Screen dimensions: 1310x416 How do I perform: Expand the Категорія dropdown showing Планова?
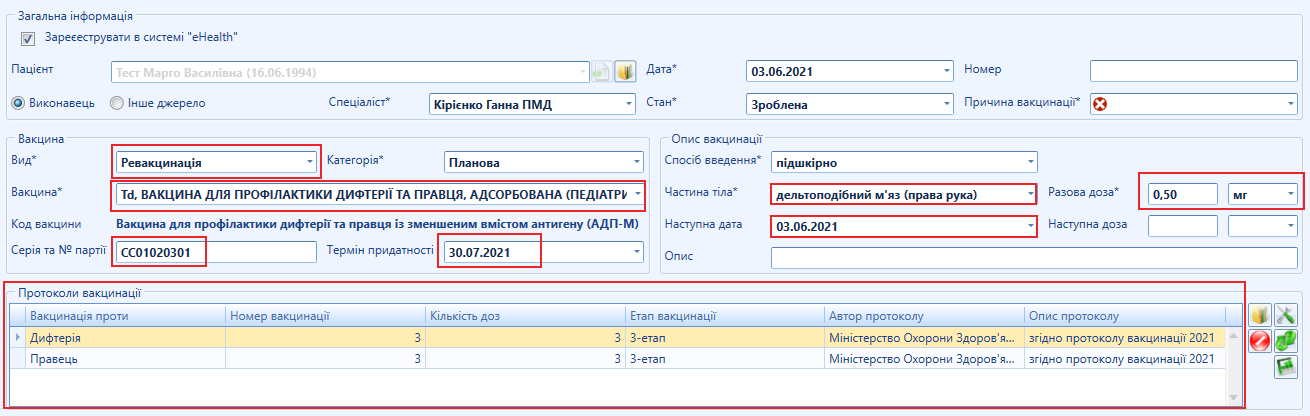(x=636, y=162)
